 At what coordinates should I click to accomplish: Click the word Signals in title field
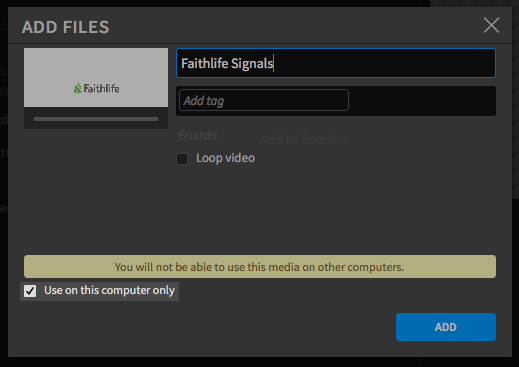tap(252, 63)
